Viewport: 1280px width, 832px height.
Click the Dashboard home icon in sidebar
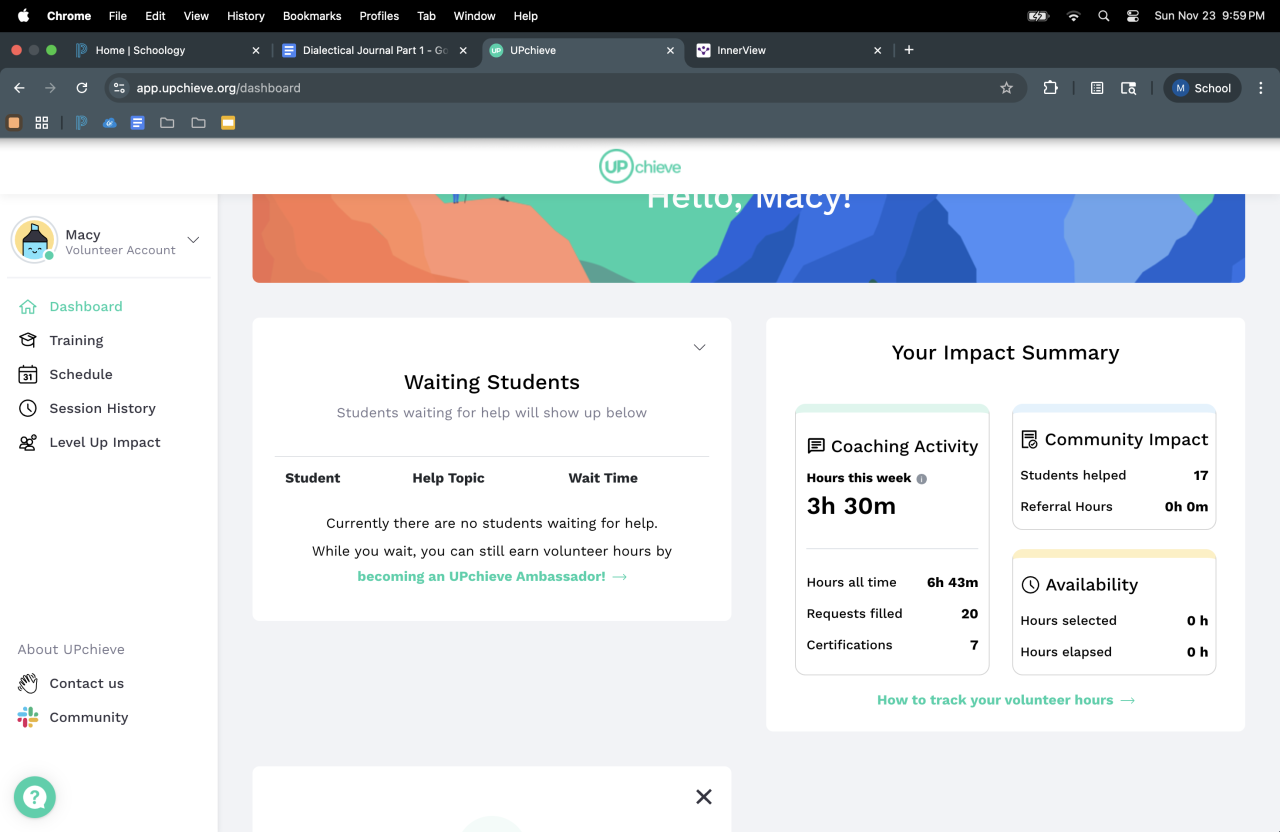point(28,307)
